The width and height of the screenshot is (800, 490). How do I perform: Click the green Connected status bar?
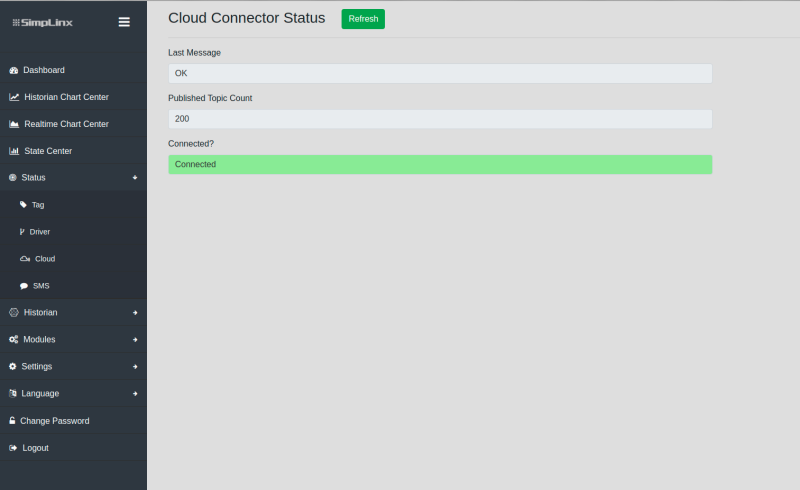point(440,164)
